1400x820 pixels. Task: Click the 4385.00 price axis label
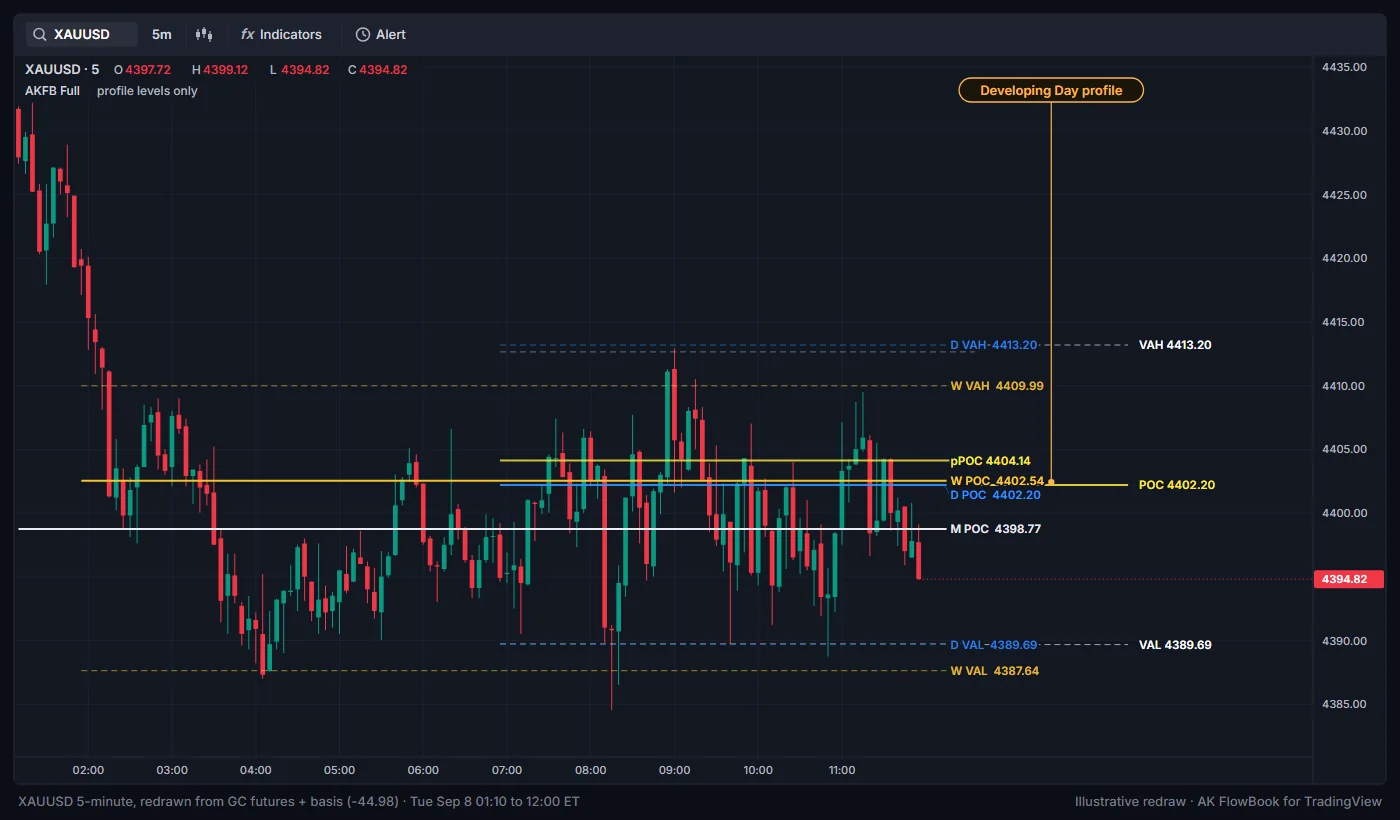(1343, 704)
